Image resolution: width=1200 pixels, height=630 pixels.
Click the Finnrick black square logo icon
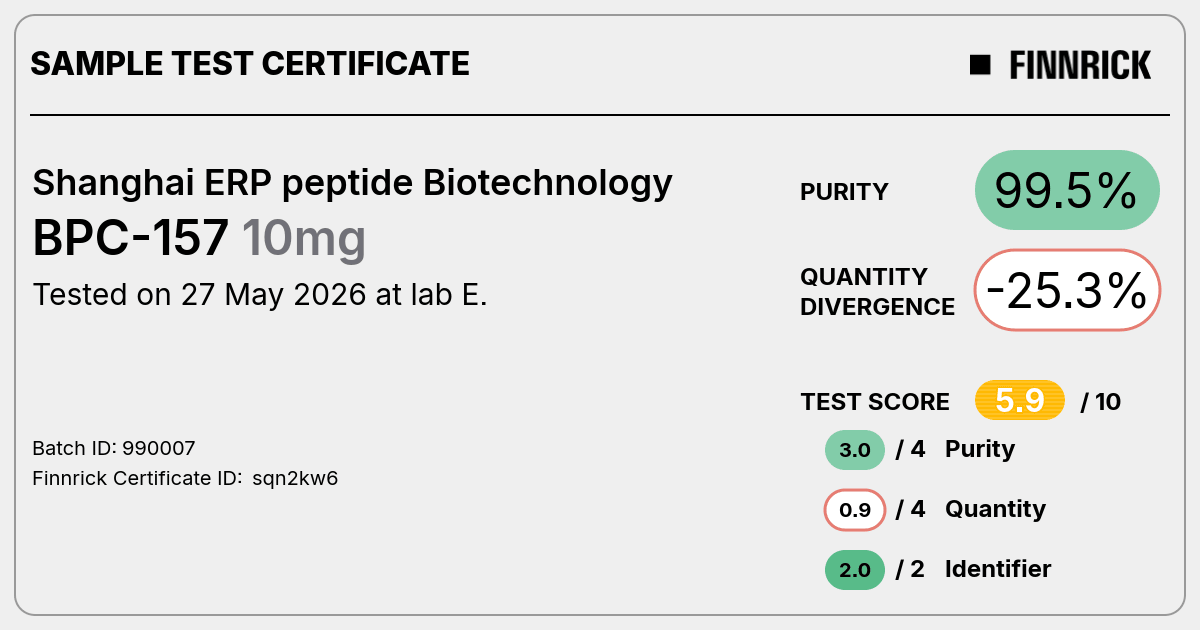(x=980, y=65)
